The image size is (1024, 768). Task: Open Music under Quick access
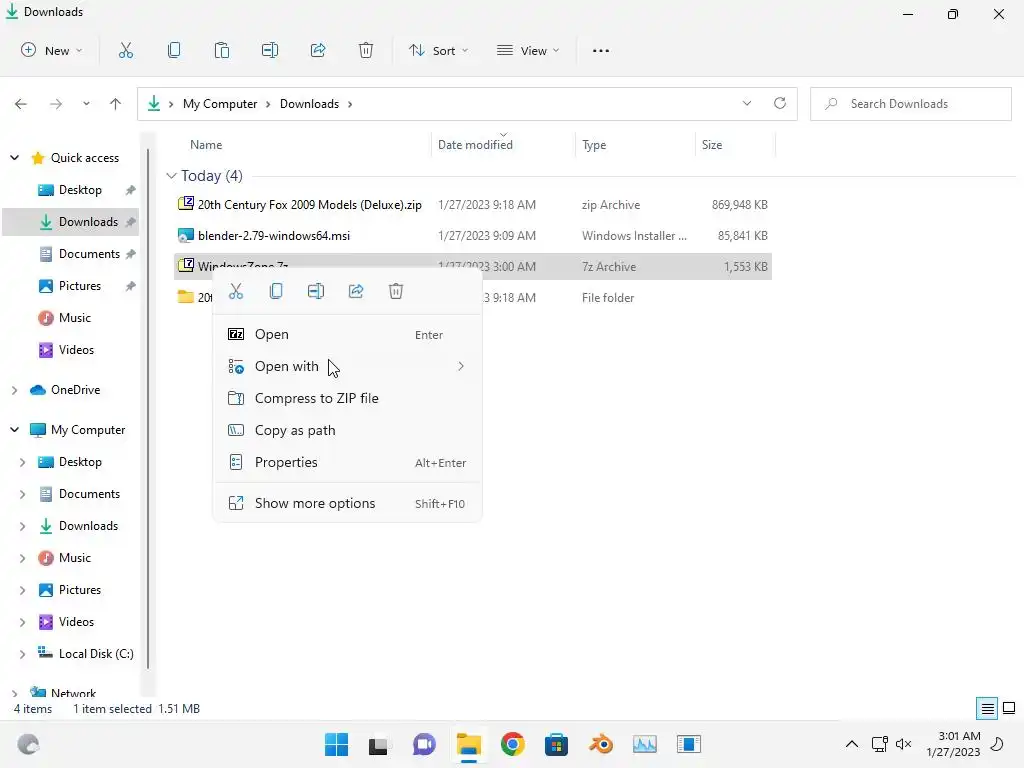pyautogui.click(x=74, y=318)
